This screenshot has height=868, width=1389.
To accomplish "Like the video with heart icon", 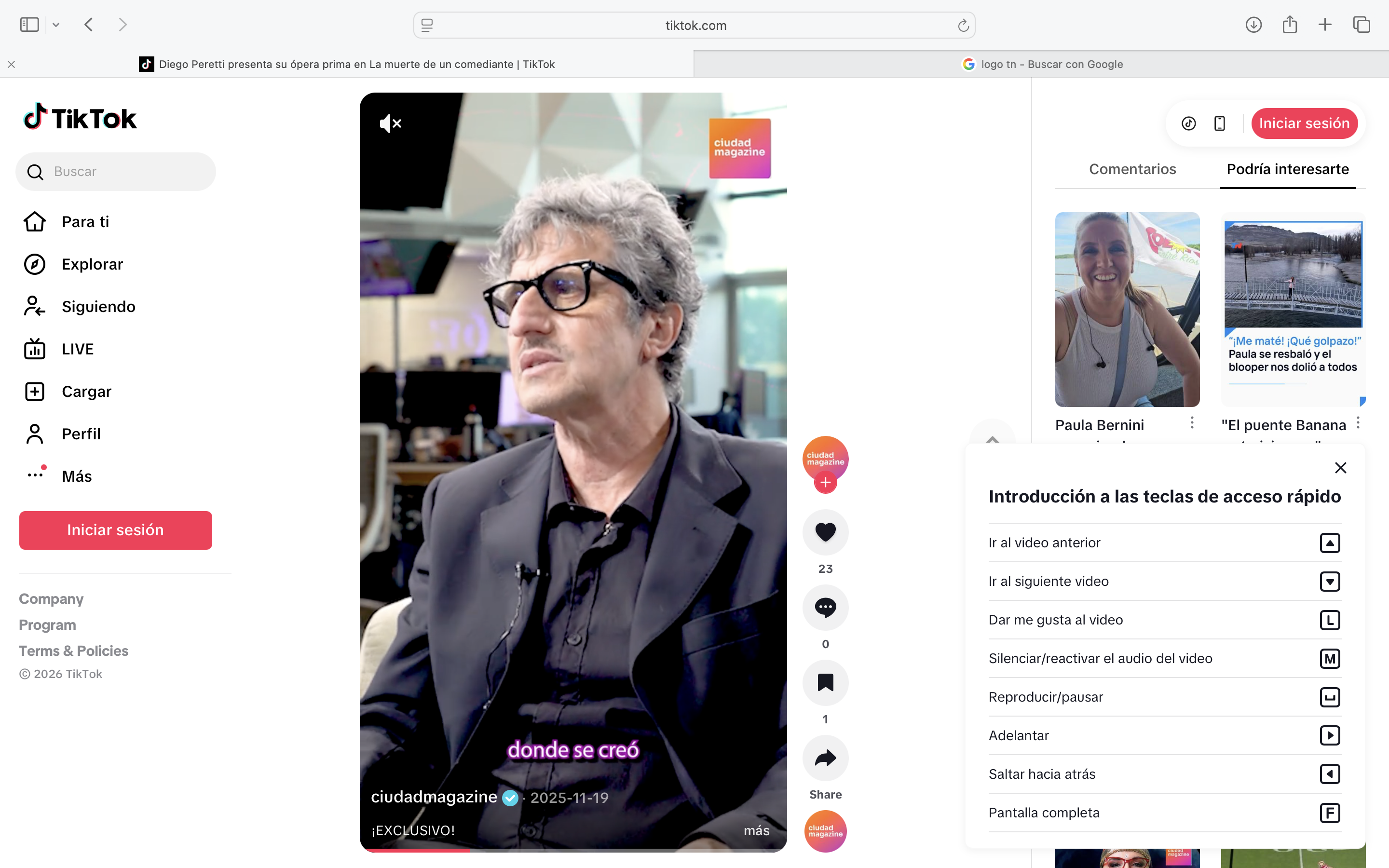I will coord(825,532).
